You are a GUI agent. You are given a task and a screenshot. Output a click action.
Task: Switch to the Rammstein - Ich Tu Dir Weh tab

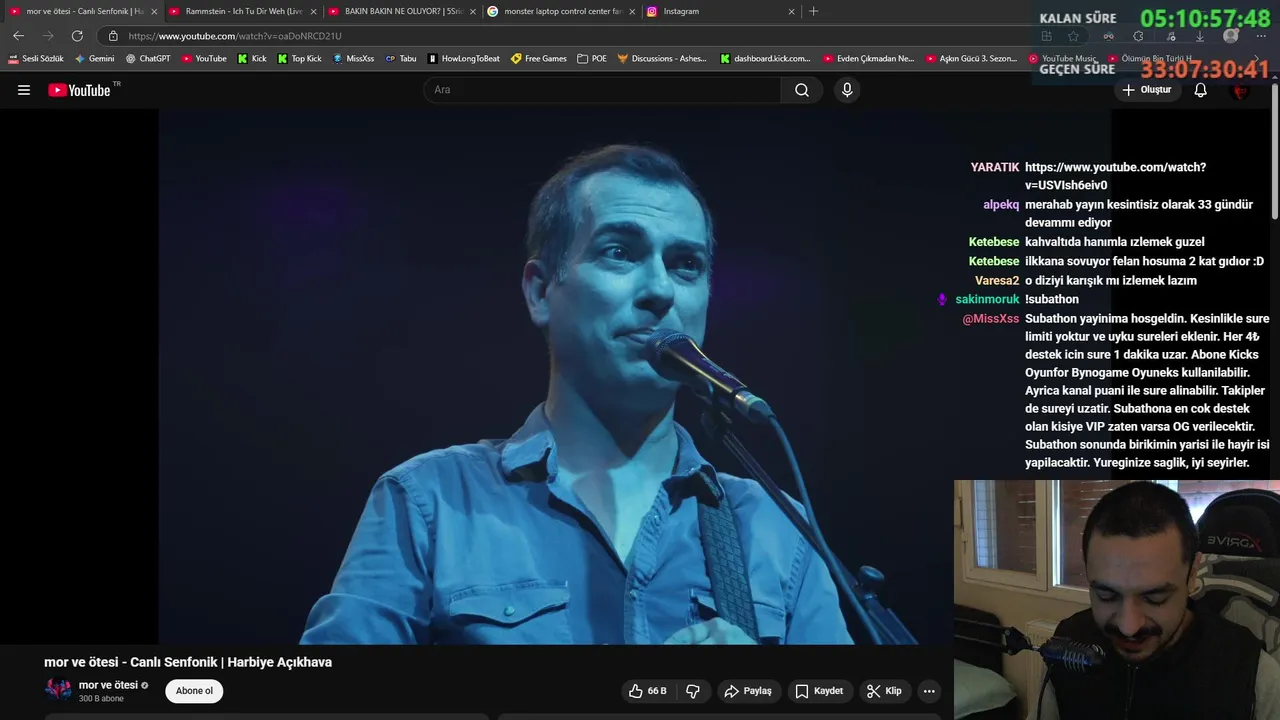pos(242,11)
